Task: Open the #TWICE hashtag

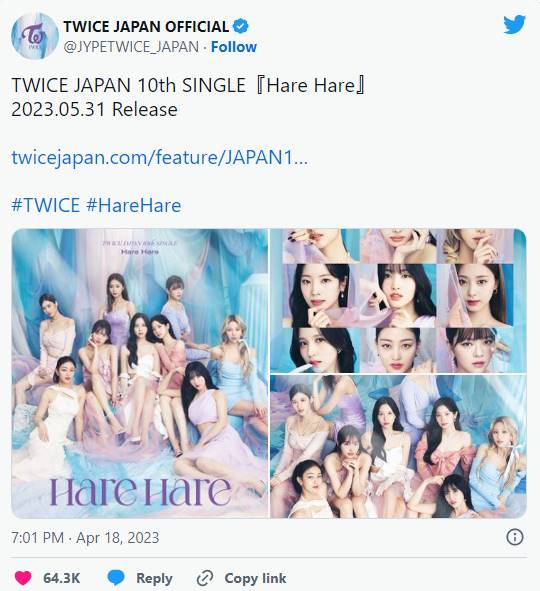Action: click(46, 205)
